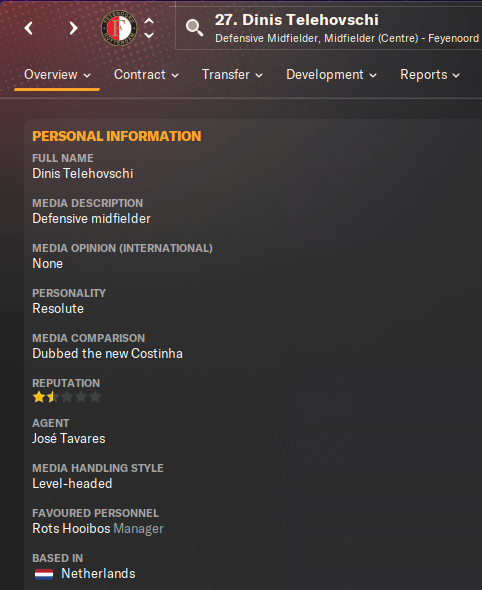Screen dimensions: 482x590
Task: Click the forward navigation arrow
Action: [73, 28]
